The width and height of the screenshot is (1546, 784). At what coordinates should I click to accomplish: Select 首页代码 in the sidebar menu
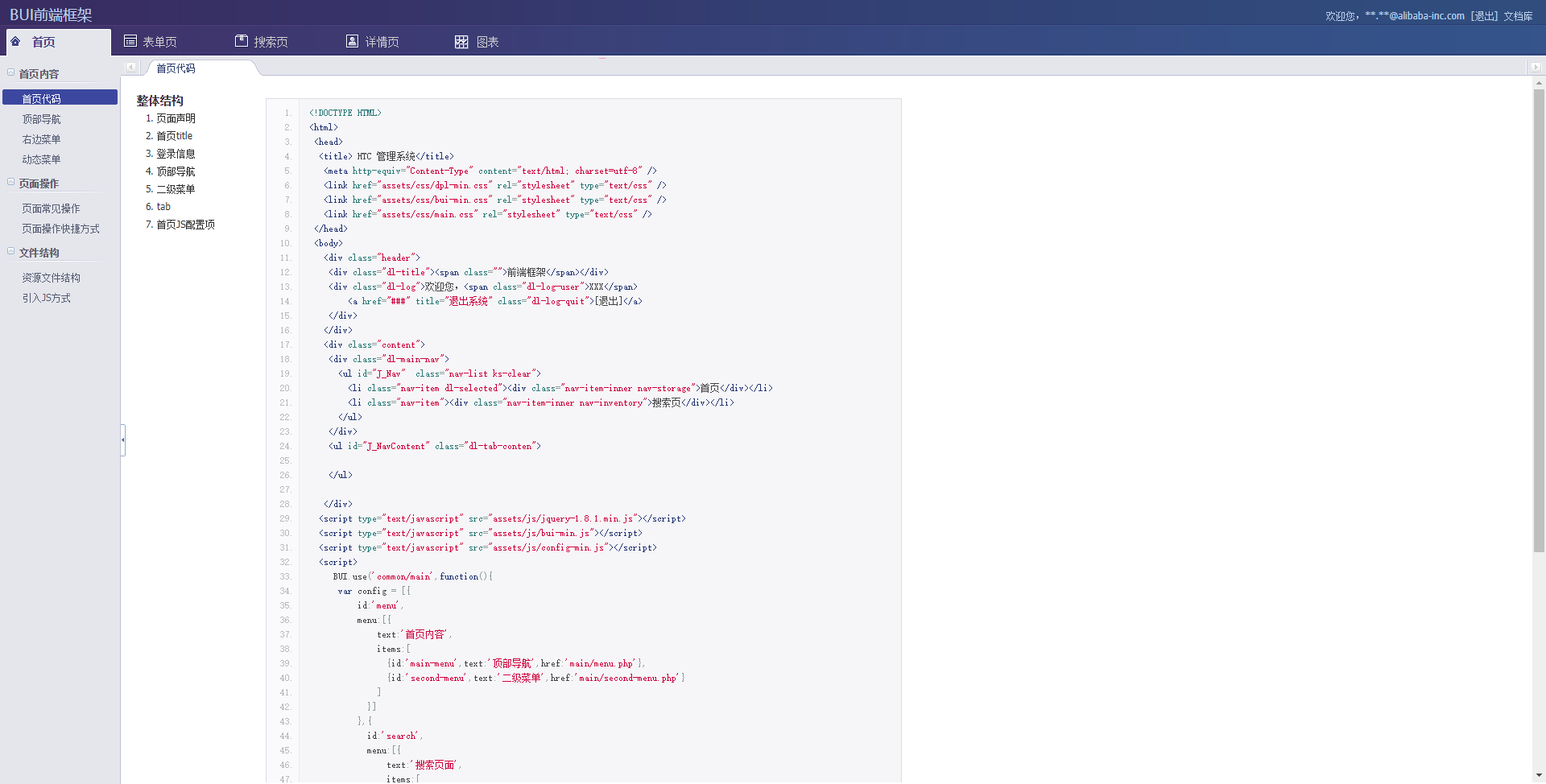point(60,98)
